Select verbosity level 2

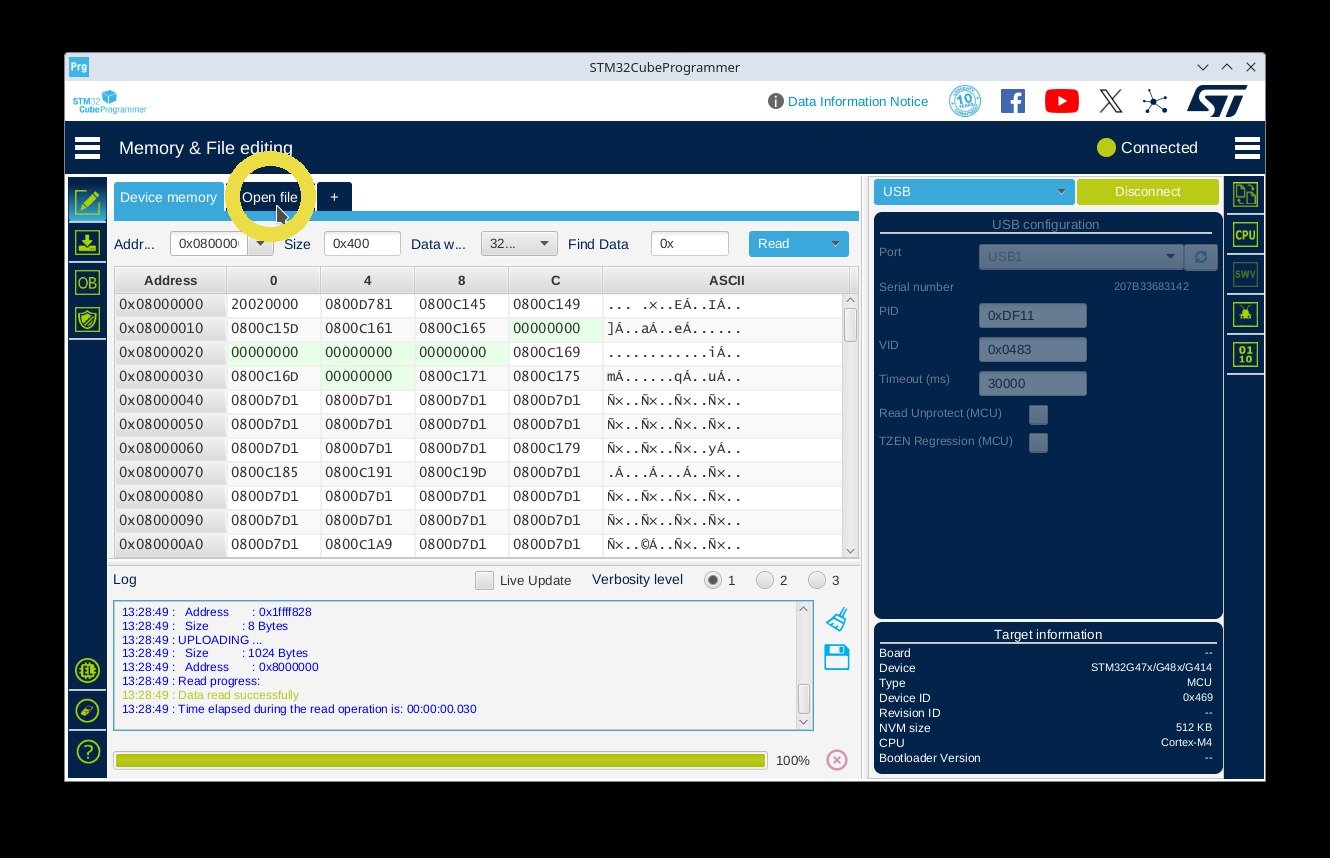point(765,580)
